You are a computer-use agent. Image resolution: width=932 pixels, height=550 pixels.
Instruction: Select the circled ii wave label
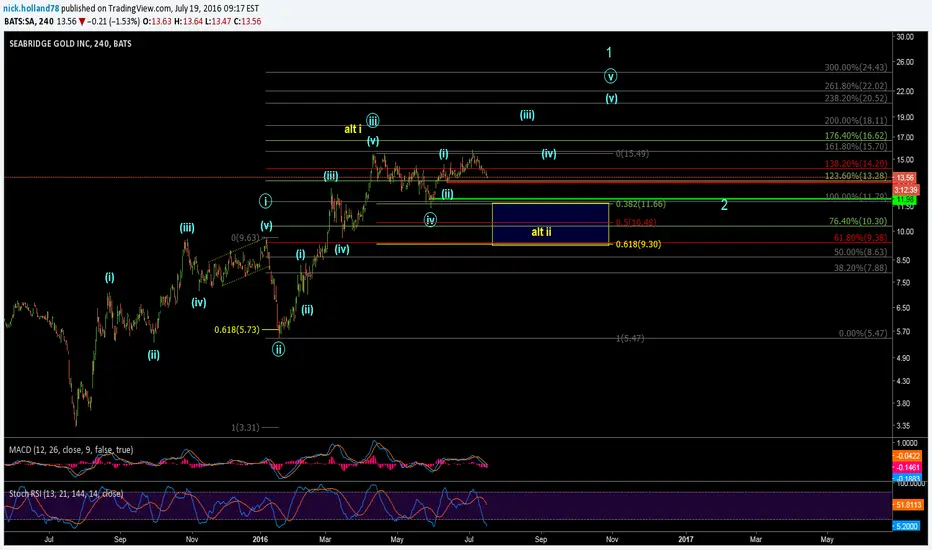click(278, 349)
